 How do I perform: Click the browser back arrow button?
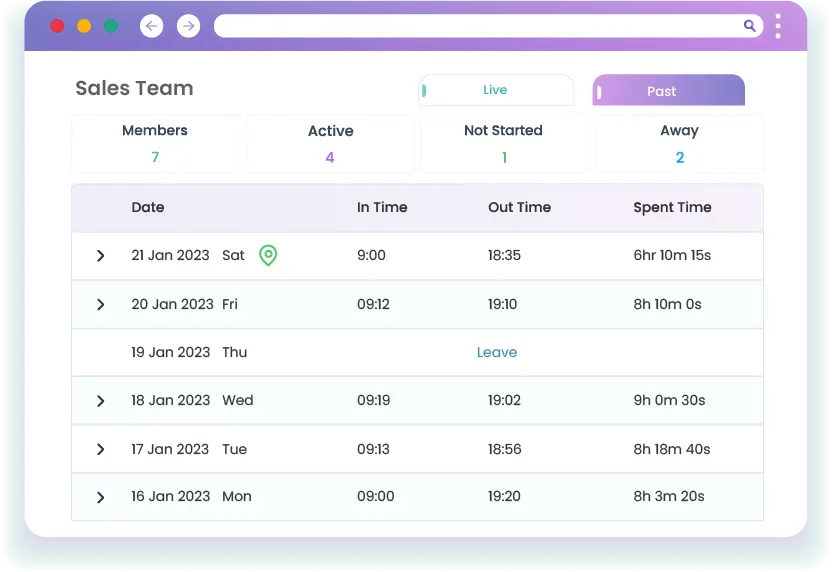pos(151,26)
